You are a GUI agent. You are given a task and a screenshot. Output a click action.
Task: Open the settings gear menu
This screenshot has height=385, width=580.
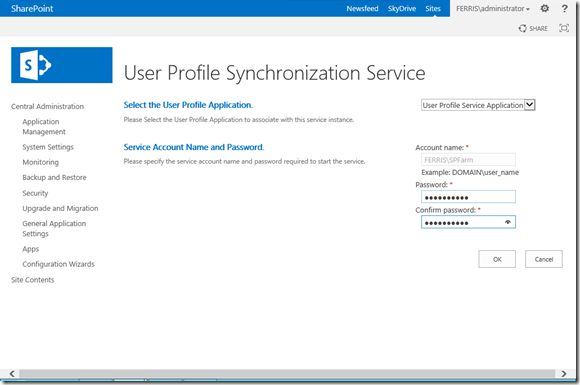pyautogui.click(x=544, y=8)
